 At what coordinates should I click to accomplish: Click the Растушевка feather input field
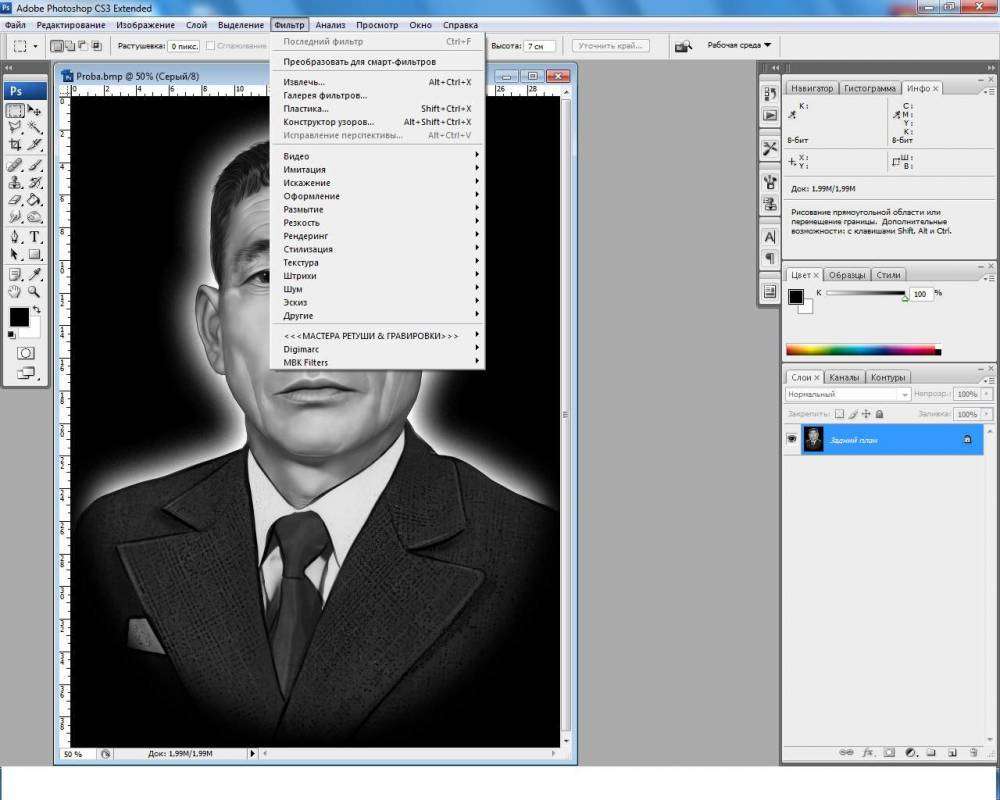(183, 46)
